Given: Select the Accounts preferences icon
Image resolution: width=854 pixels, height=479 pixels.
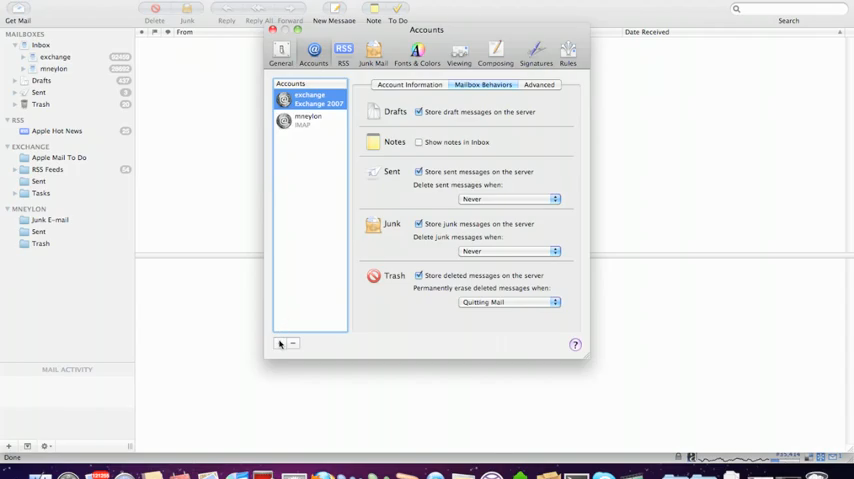Looking at the screenshot, I should tap(314, 53).
